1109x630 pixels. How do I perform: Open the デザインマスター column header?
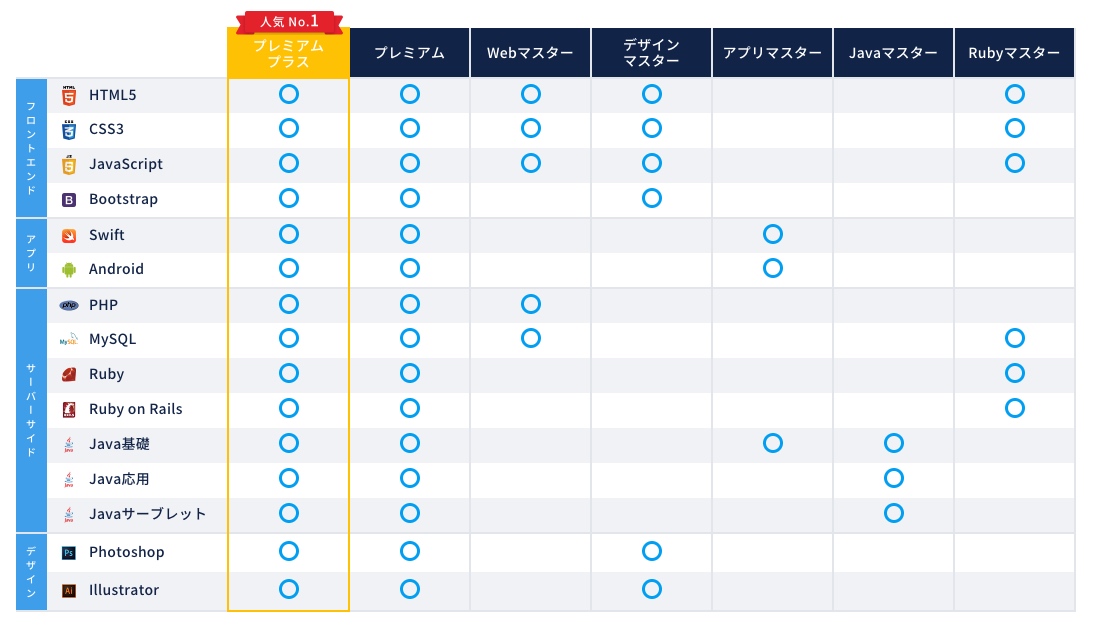click(x=651, y=52)
